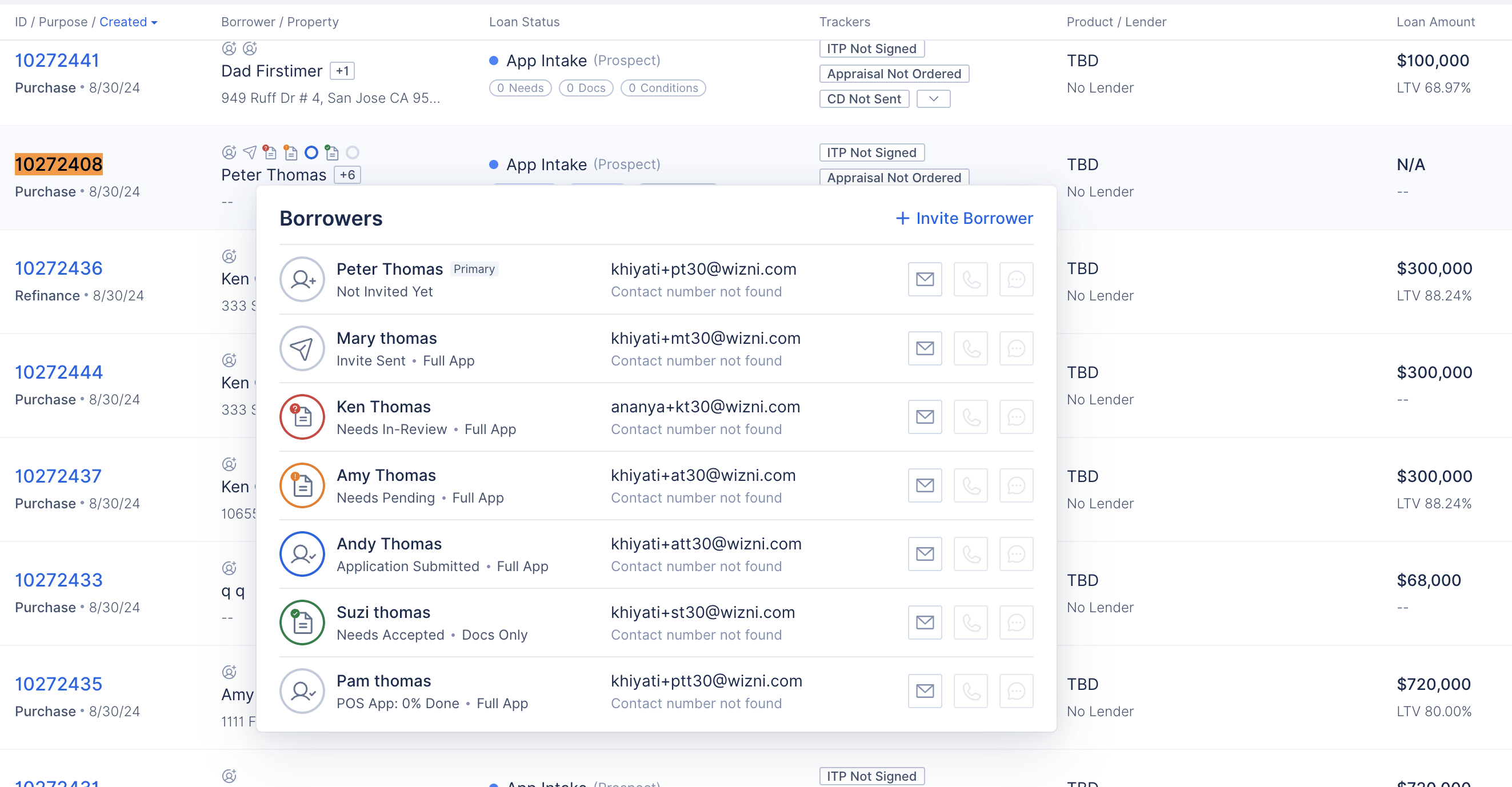
Task: Click Appraisal Not Ordered tracker tag on first loan
Action: [x=893, y=74]
